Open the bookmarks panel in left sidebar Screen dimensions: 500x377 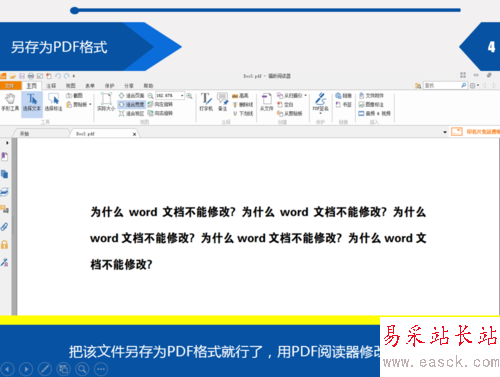click(5, 156)
